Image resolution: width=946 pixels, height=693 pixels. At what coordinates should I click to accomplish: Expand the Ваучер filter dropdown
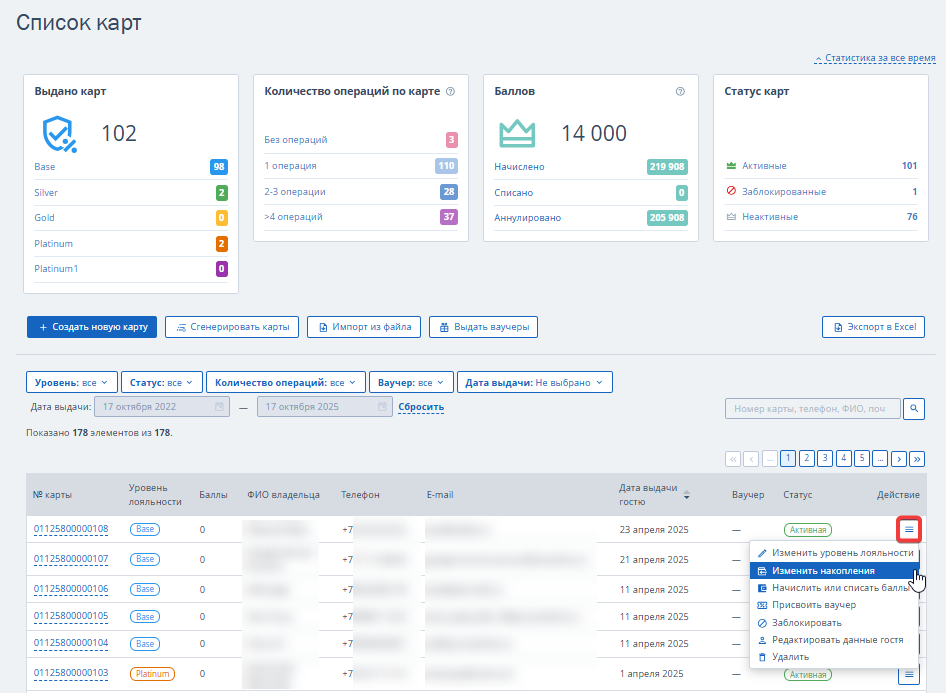[410, 382]
